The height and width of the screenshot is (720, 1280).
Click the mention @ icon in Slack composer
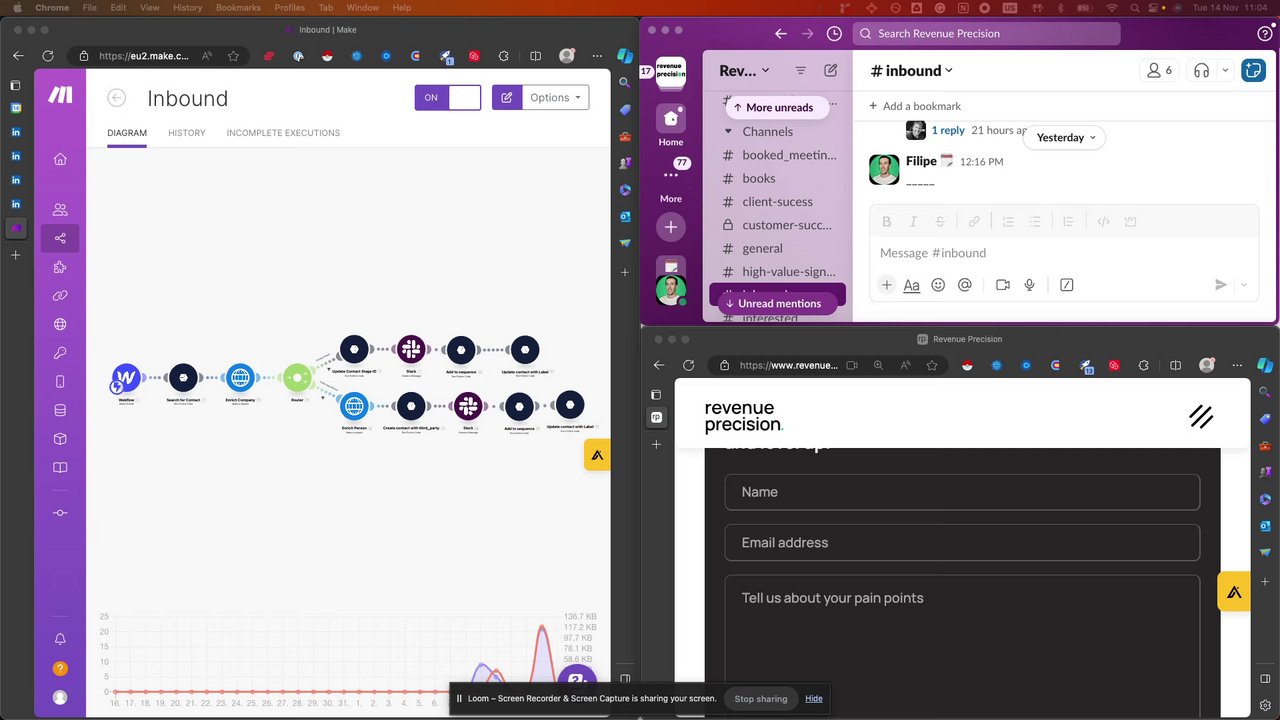965,285
